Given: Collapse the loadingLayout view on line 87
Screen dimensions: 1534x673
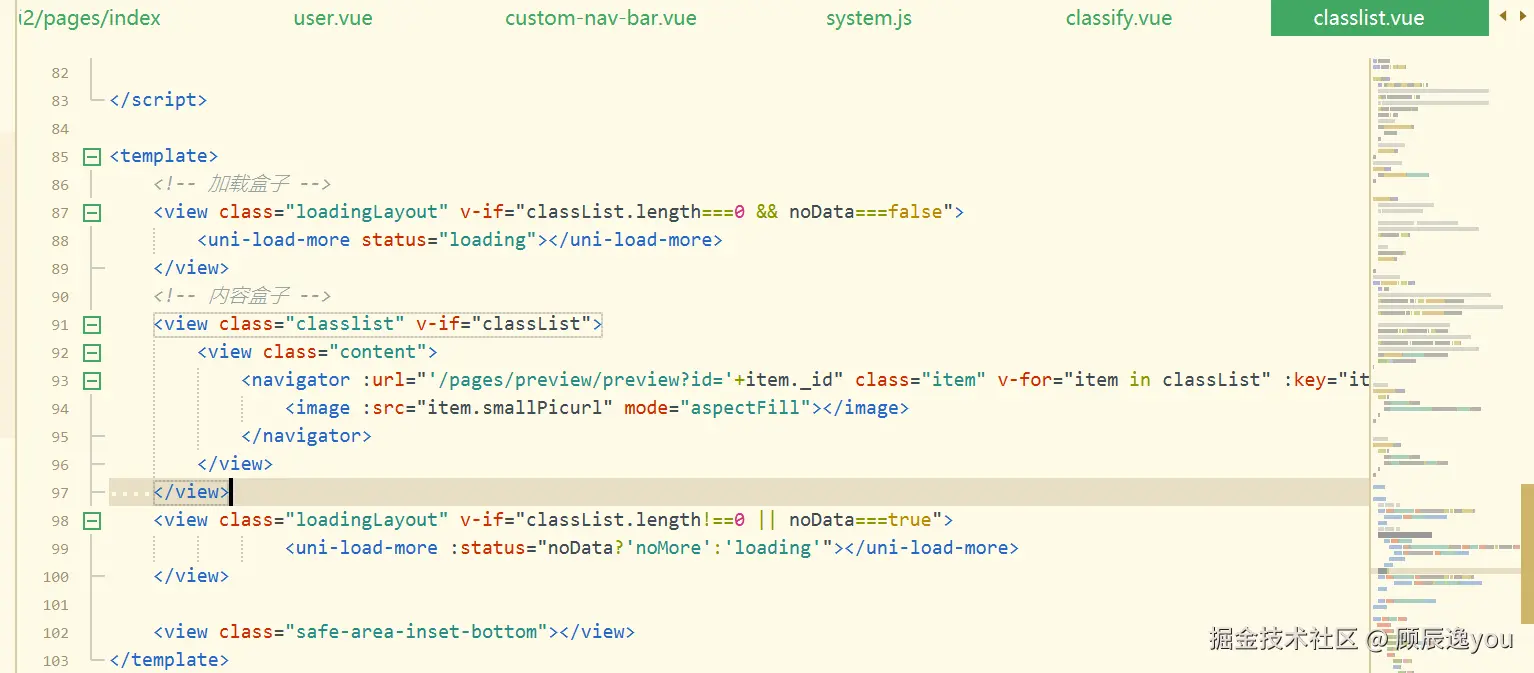Looking at the screenshot, I should click(x=92, y=212).
